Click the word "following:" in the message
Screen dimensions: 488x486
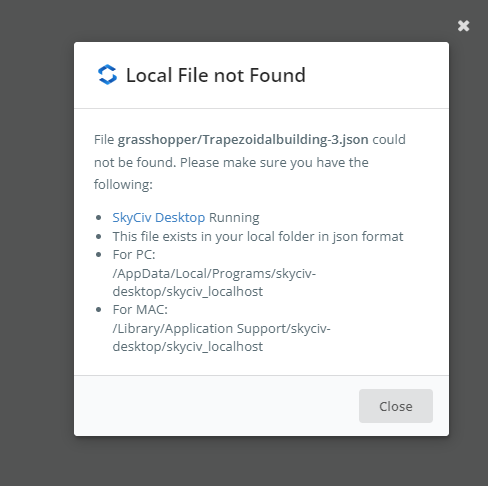123,185
